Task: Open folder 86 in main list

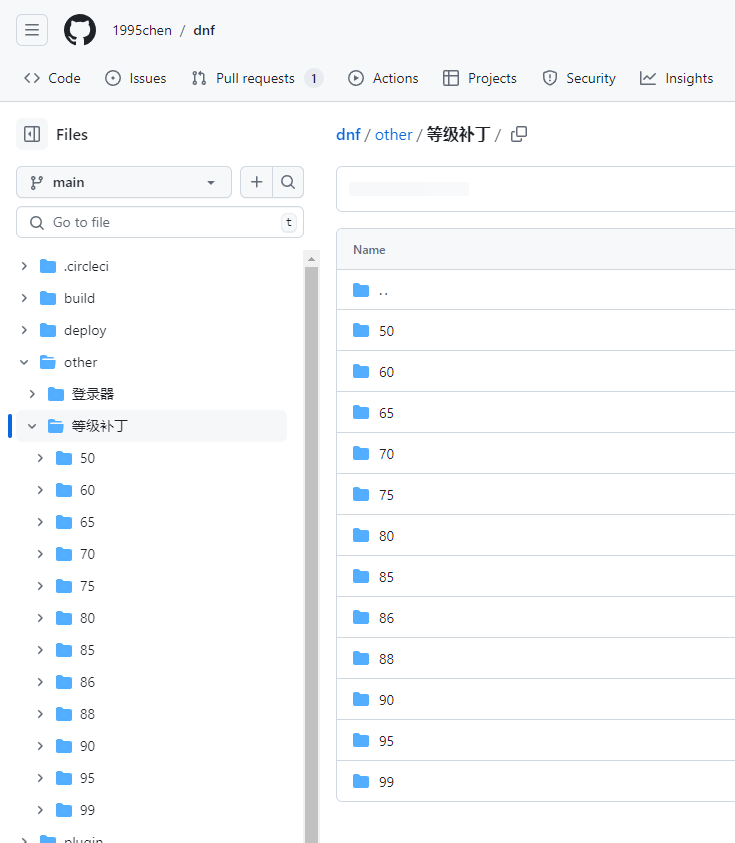Action: click(386, 618)
